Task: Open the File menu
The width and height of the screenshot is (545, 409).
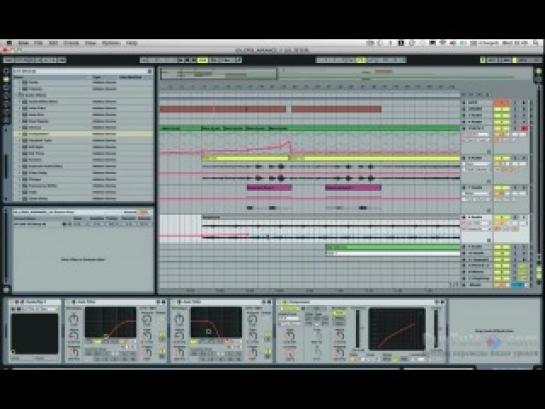Action: [38, 43]
